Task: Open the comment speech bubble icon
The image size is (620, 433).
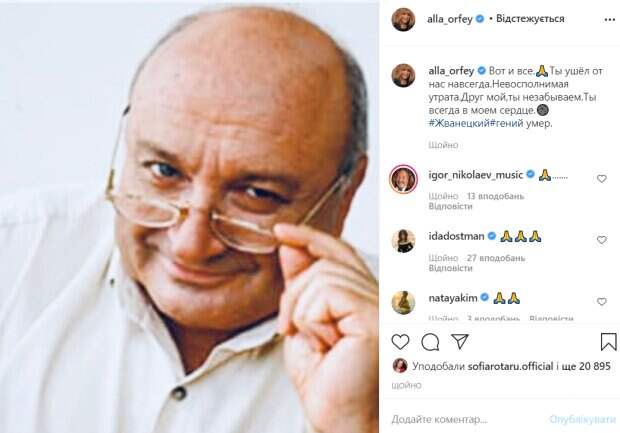Action: 430,342
